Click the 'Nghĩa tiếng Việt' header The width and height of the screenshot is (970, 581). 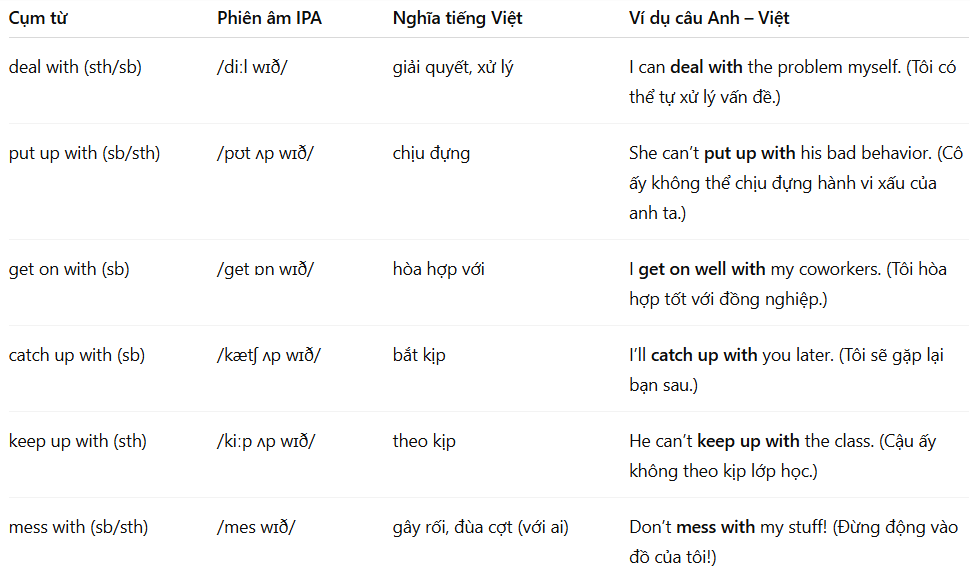point(457,18)
